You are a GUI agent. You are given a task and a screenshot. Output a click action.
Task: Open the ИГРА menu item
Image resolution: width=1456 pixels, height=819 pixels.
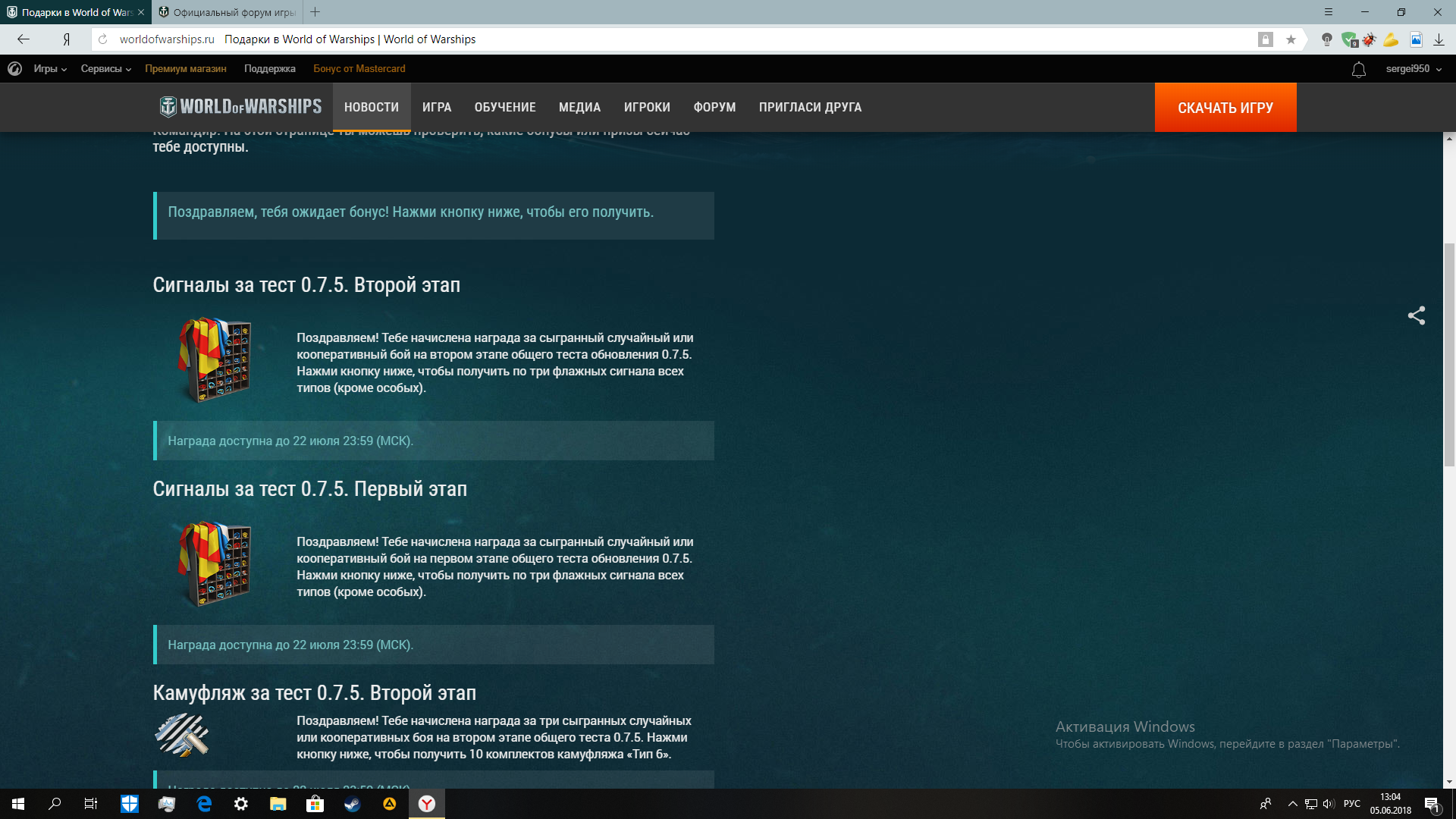point(437,107)
